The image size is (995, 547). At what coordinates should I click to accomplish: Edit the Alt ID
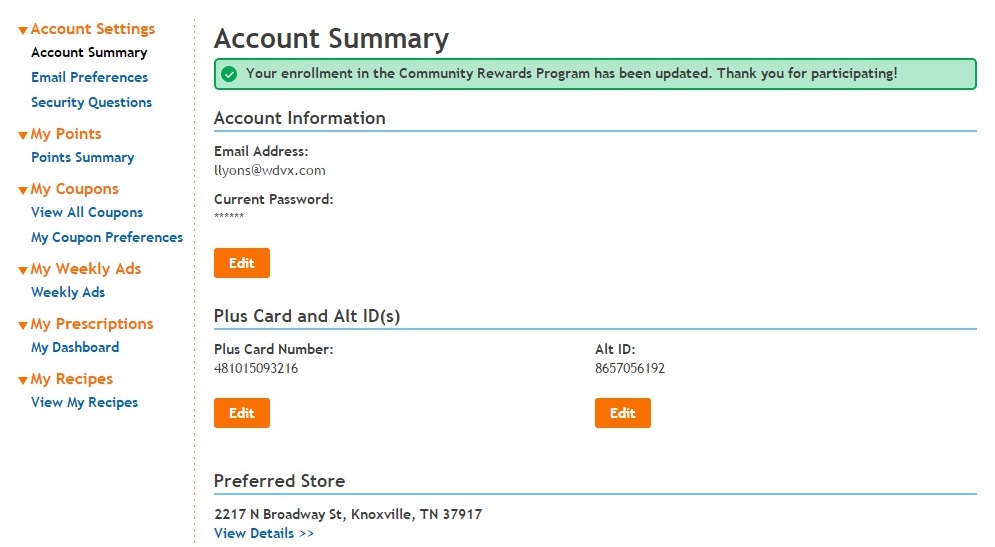coord(622,413)
